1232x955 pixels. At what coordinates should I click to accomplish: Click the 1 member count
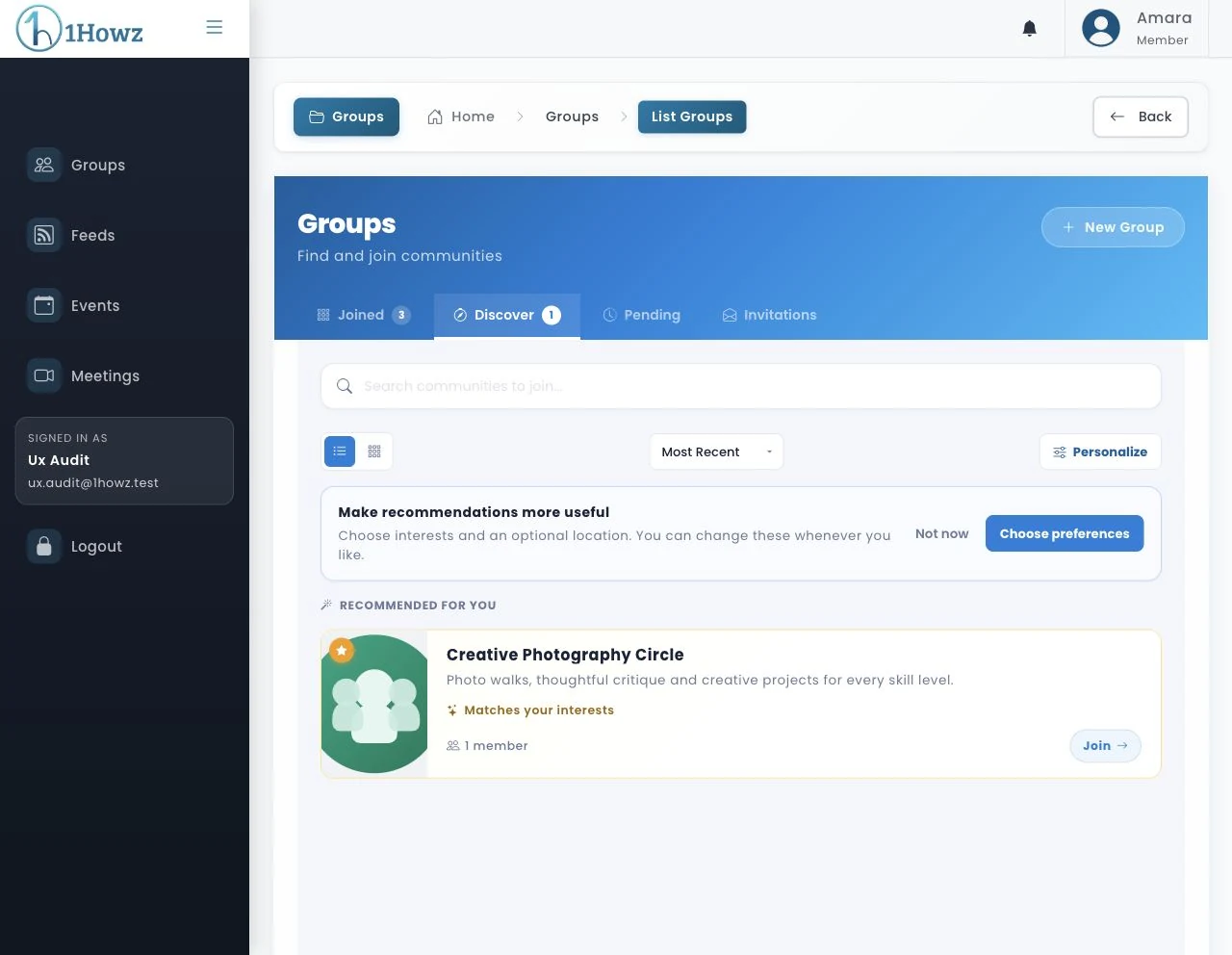tap(487, 746)
